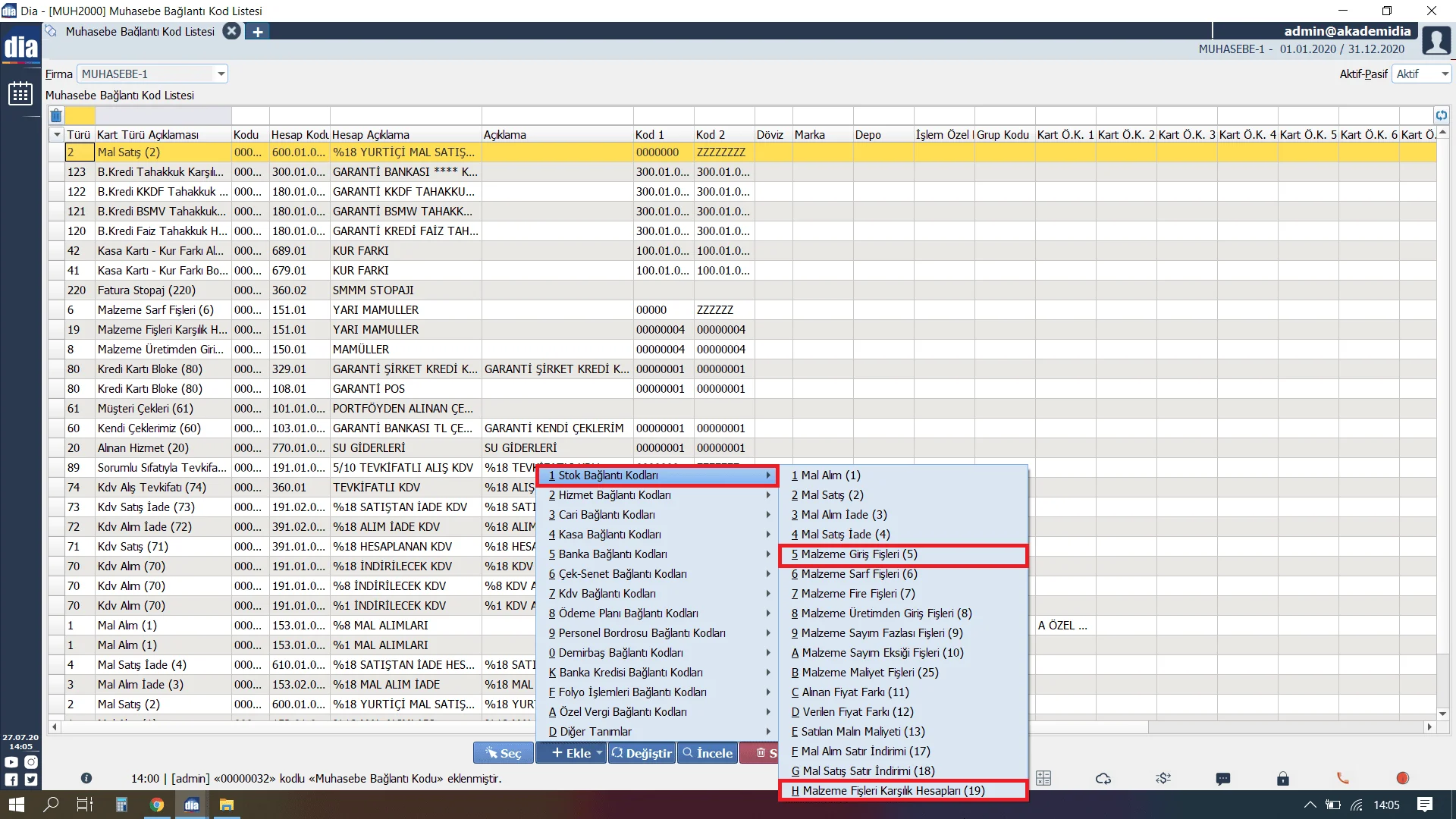This screenshot has width=1456, height=819.
Task: Clear filters with the trash icon above the grid
Action: click(56, 115)
